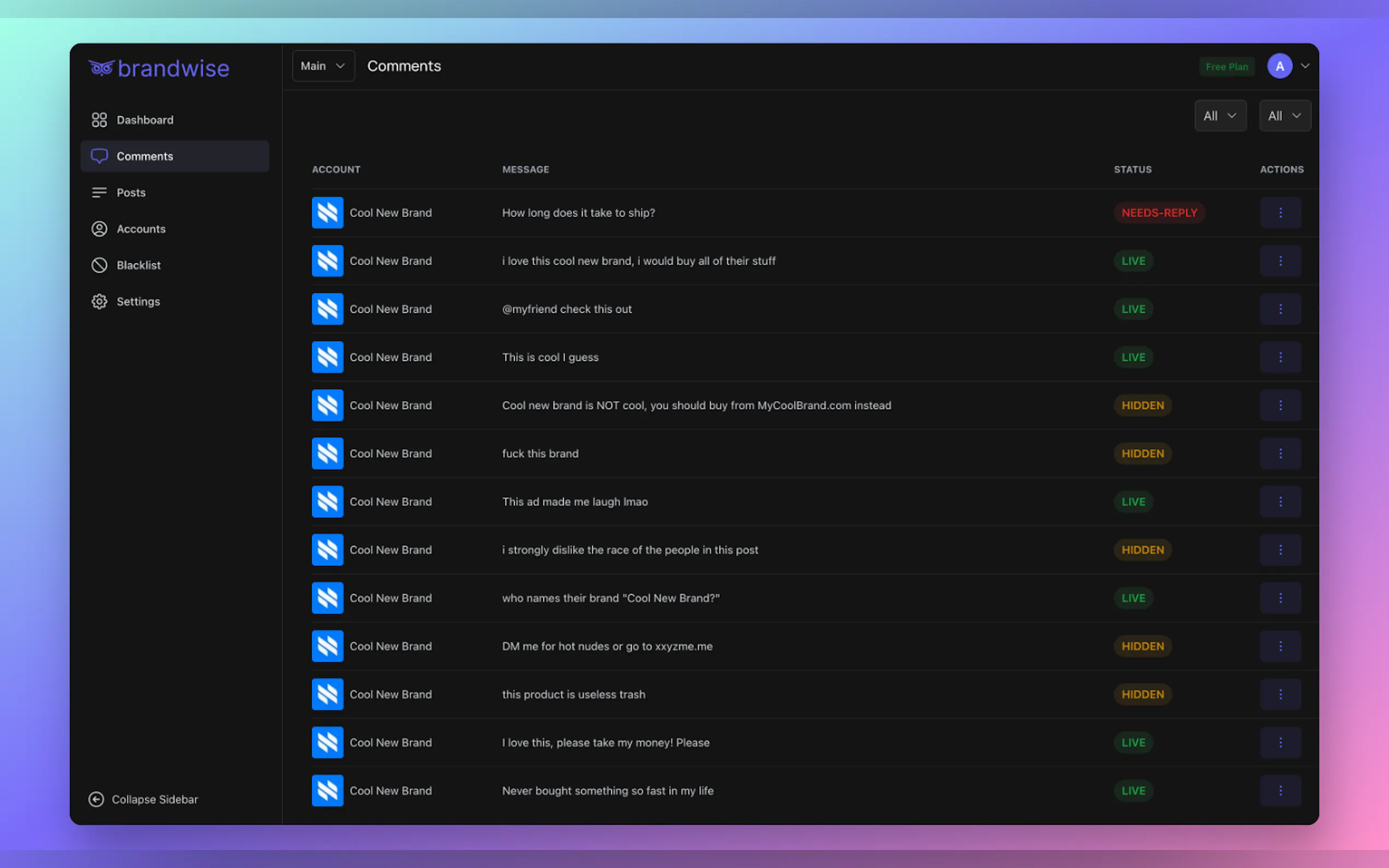Click the Blacklist ban icon
Viewport: 1389px width, 868px height.
pyautogui.click(x=100, y=265)
